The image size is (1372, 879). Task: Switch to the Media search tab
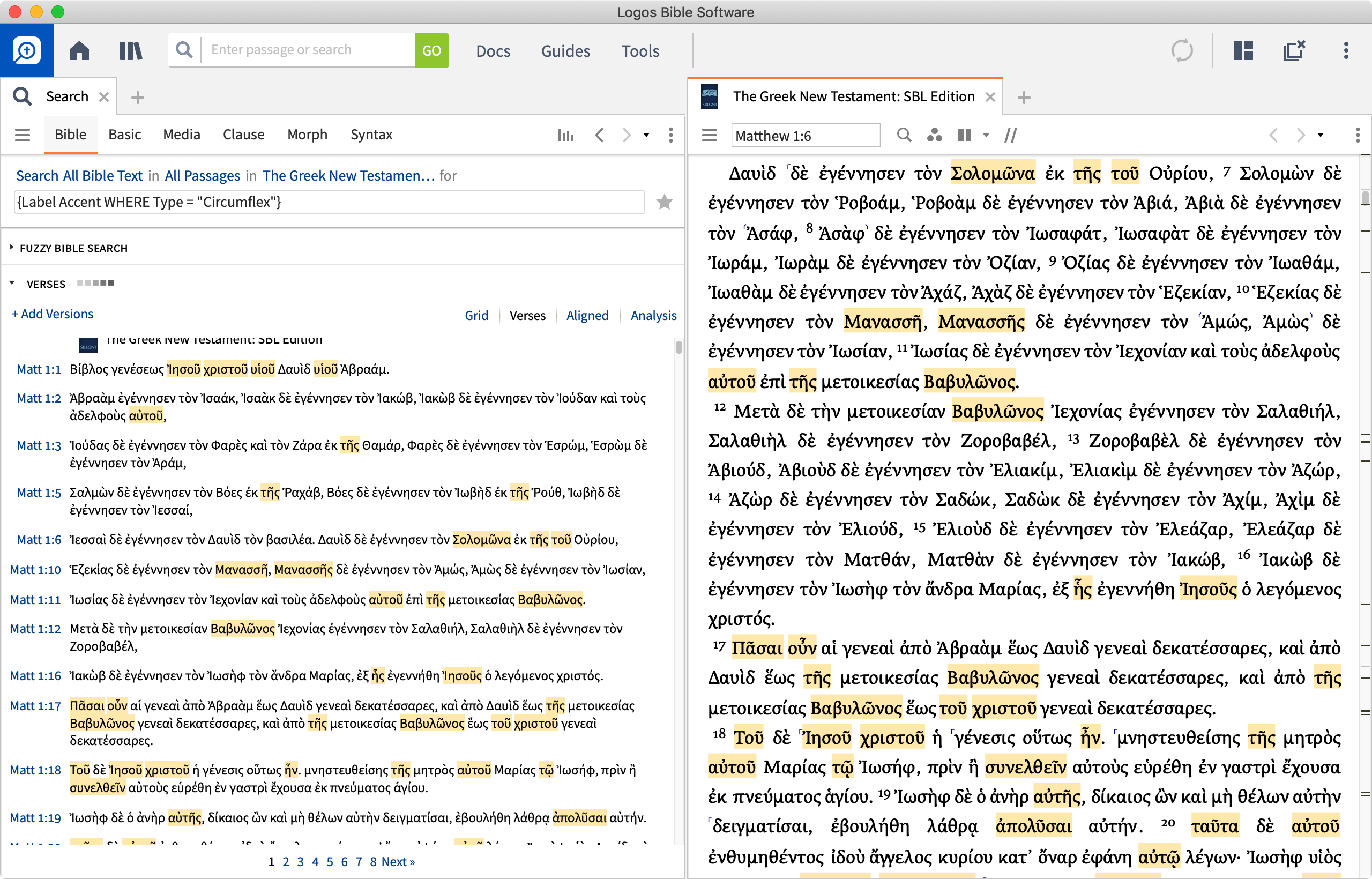[x=182, y=135]
